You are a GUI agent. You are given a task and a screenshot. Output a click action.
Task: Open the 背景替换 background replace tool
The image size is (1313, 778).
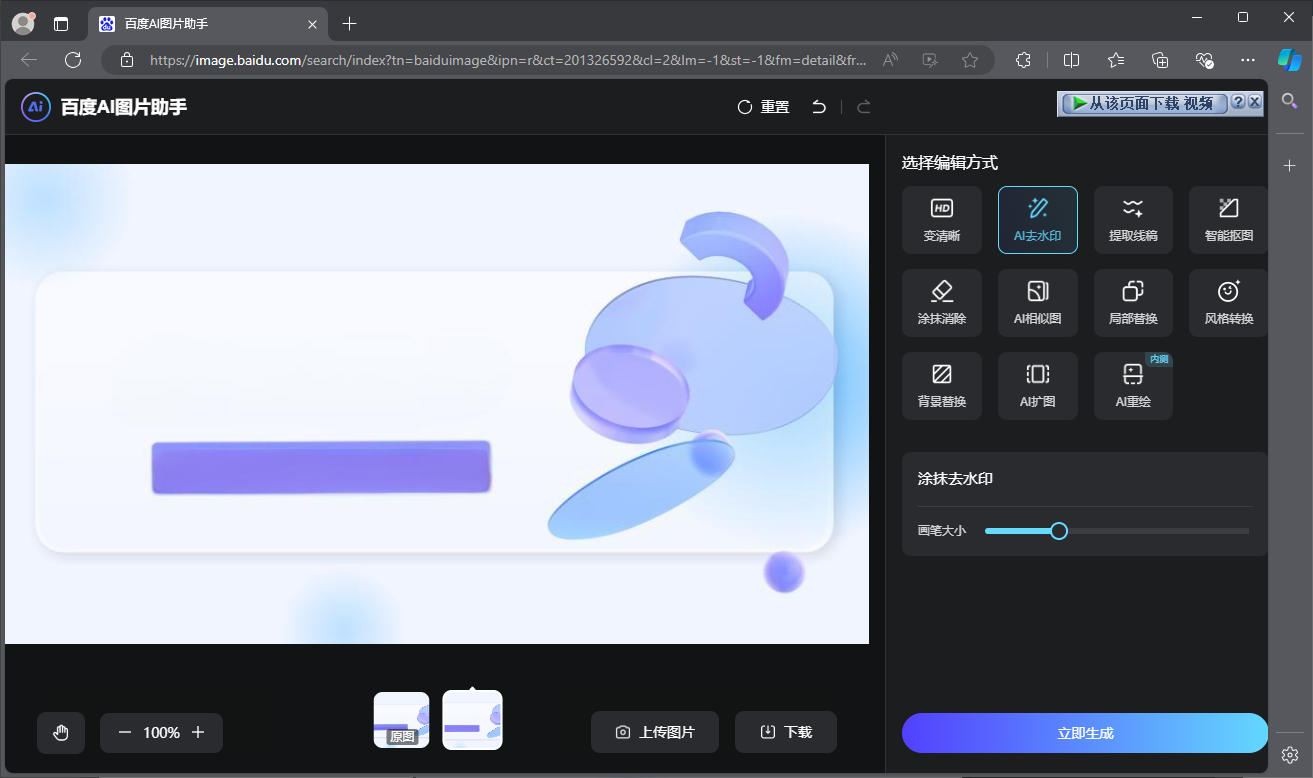click(x=941, y=386)
